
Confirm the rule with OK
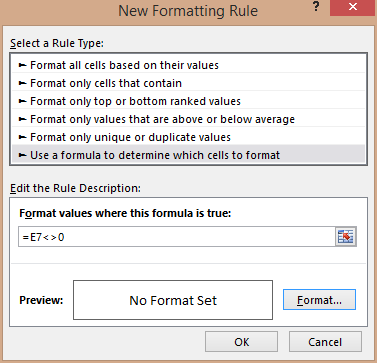[241, 342]
